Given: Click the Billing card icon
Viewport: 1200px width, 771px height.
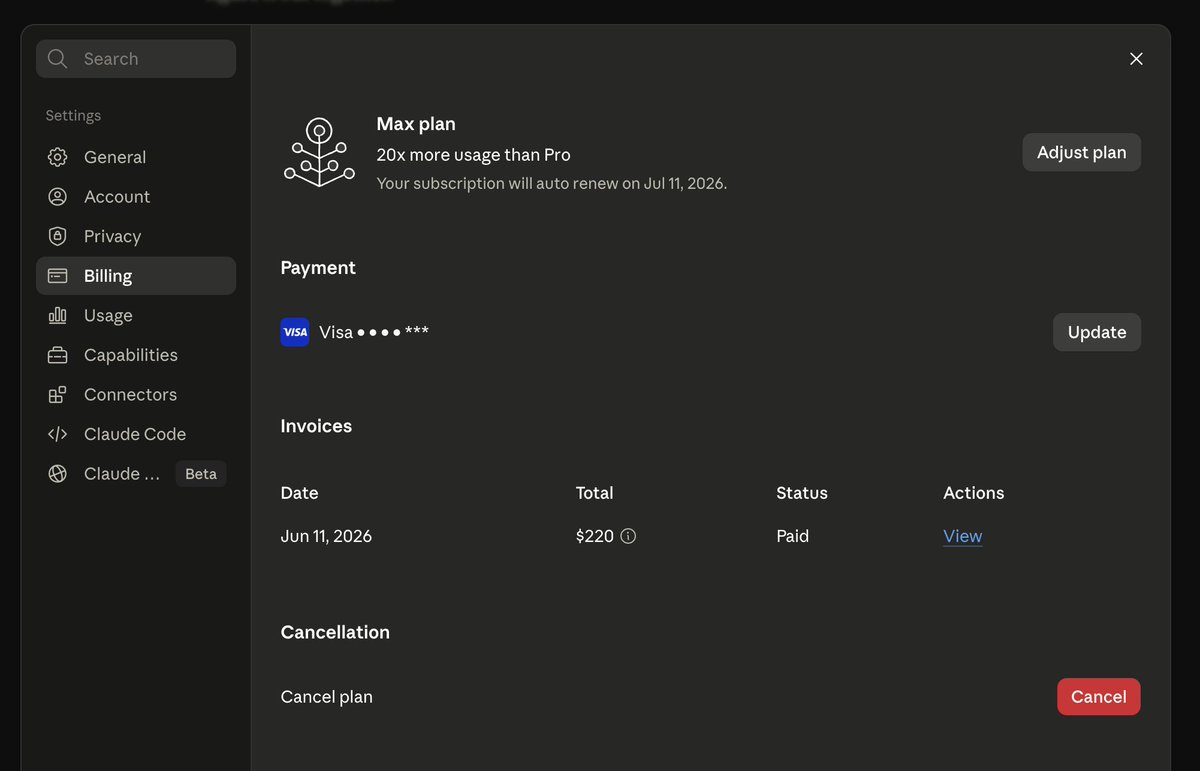Looking at the screenshot, I should tap(58, 276).
